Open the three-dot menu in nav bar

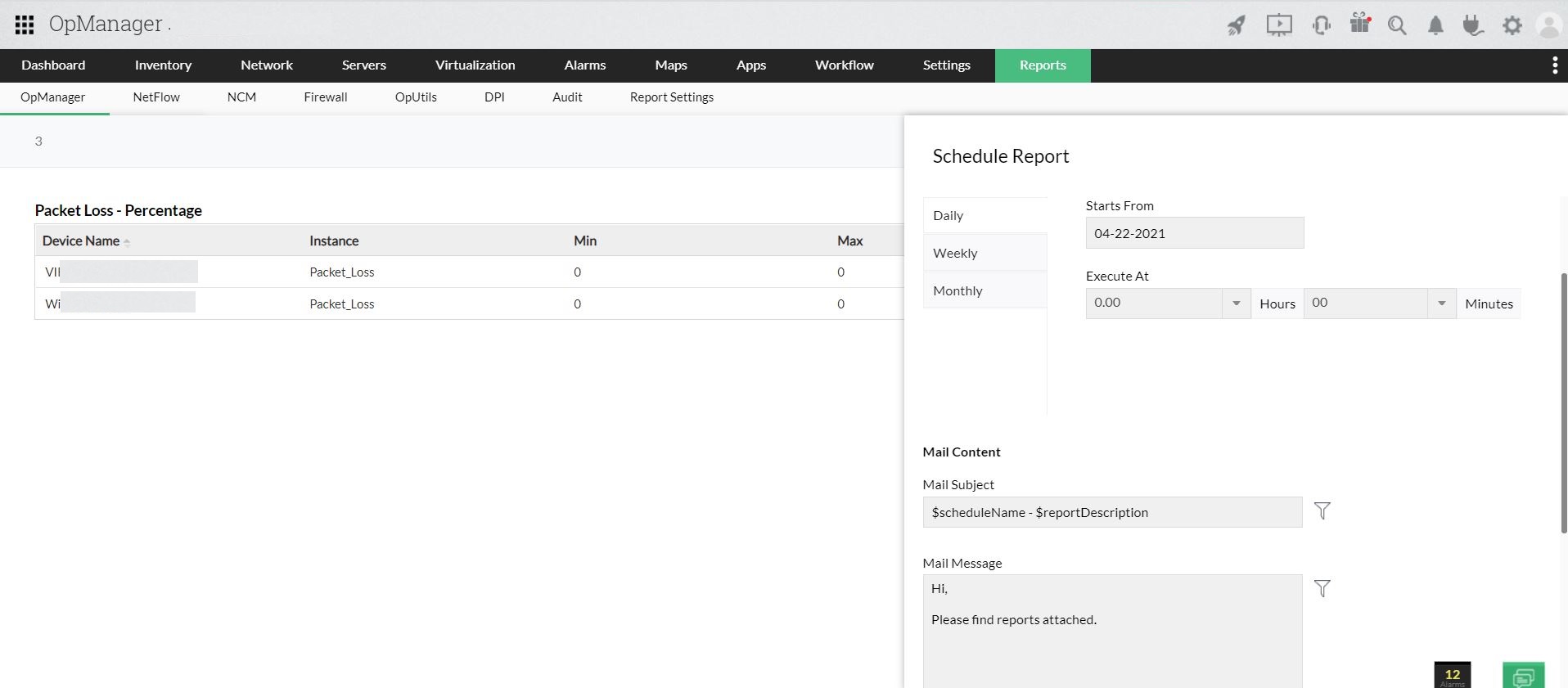(1555, 65)
